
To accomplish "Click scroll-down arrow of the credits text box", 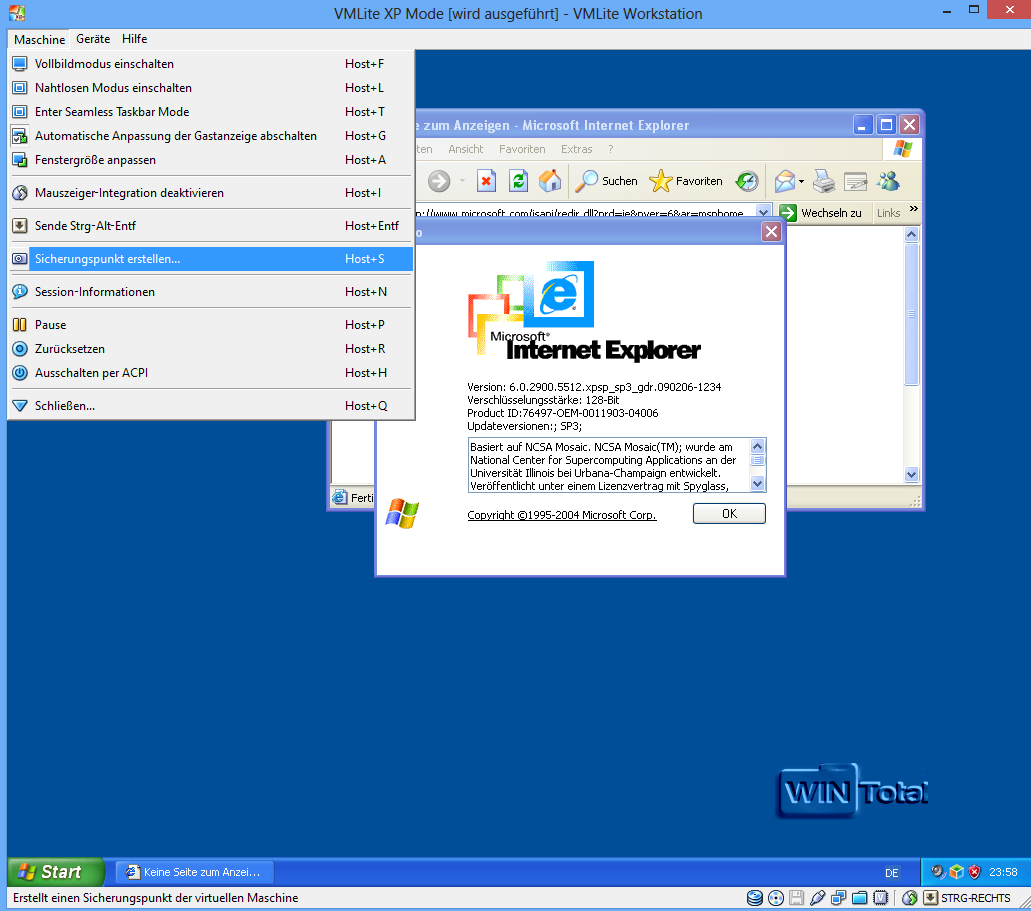I will click(757, 484).
